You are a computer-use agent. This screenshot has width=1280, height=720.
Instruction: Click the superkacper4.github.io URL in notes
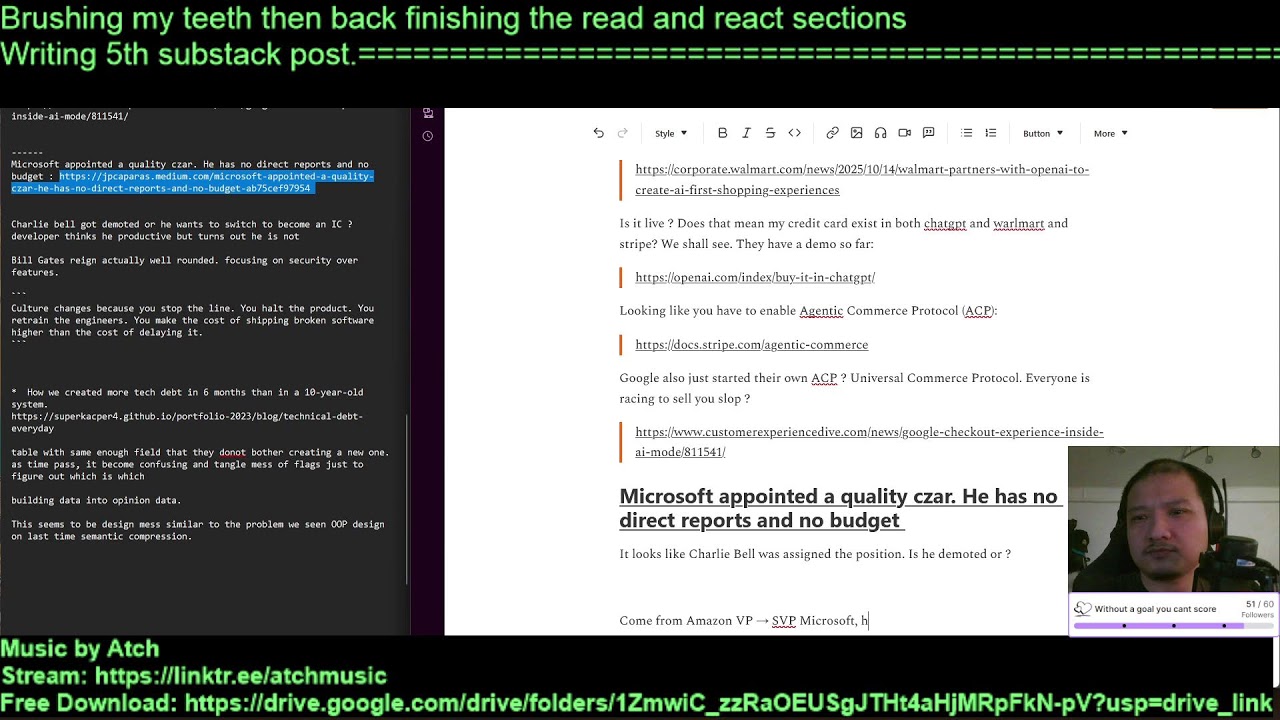point(187,422)
